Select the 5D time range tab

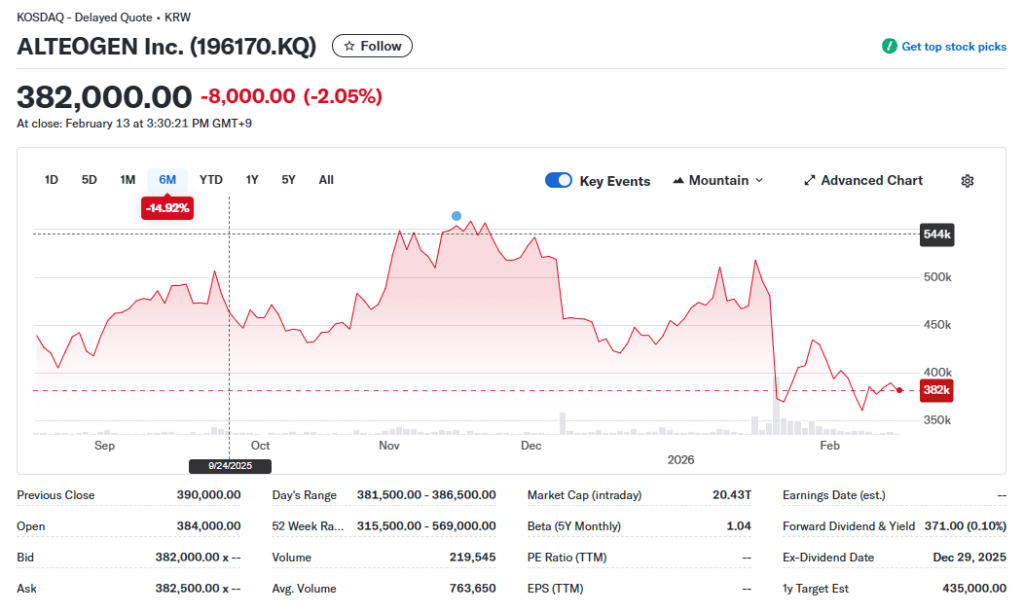pyautogui.click(x=89, y=180)
